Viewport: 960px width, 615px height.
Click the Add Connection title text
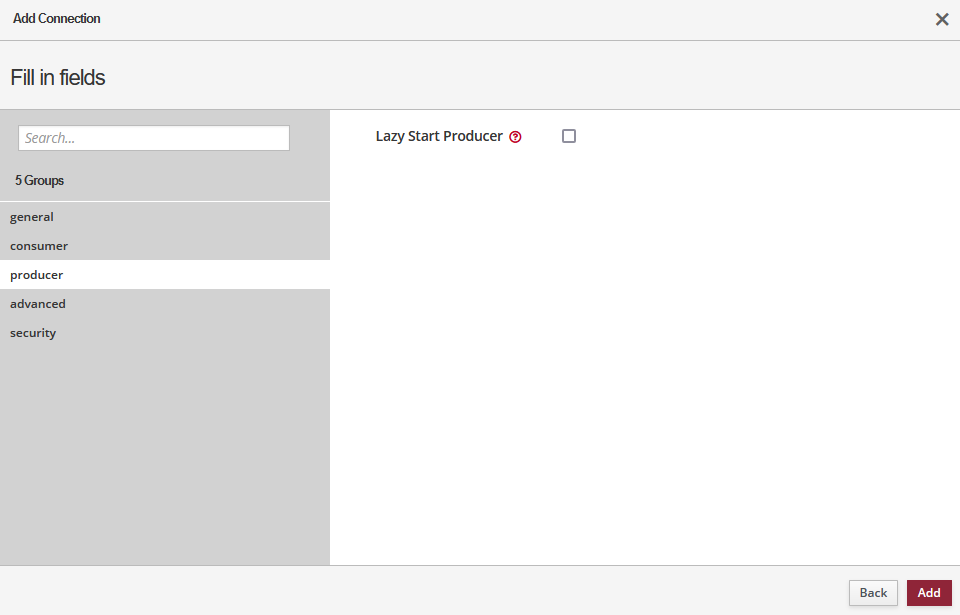coord(57,19)
